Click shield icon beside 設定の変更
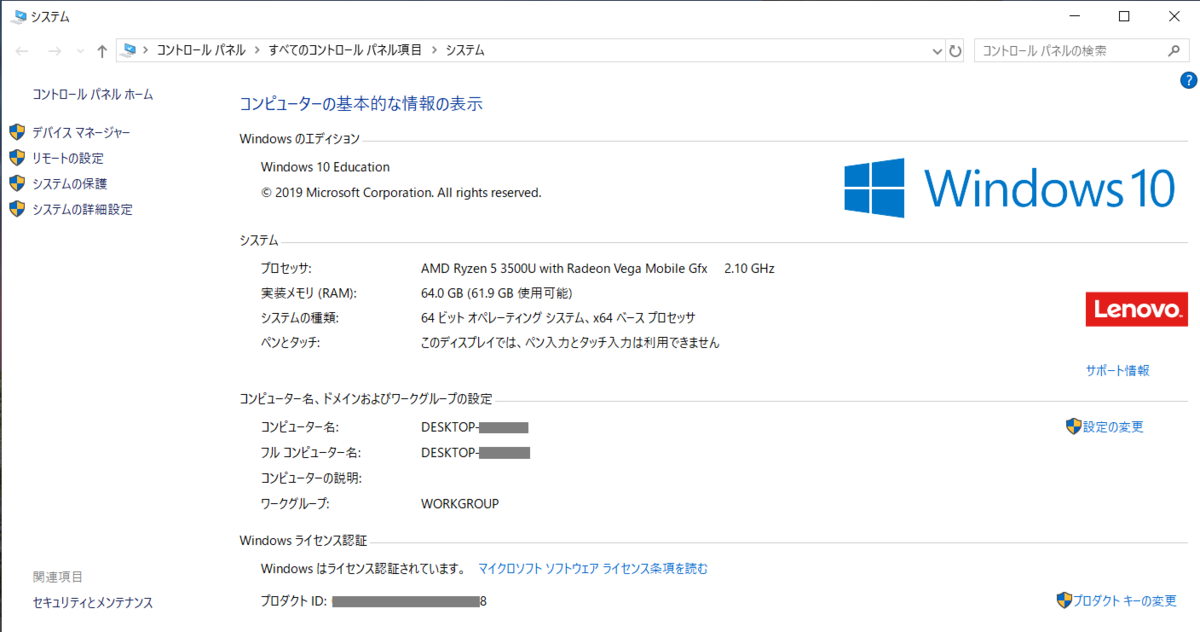This screenshot has height=632, width=1200. (1074, 426)
